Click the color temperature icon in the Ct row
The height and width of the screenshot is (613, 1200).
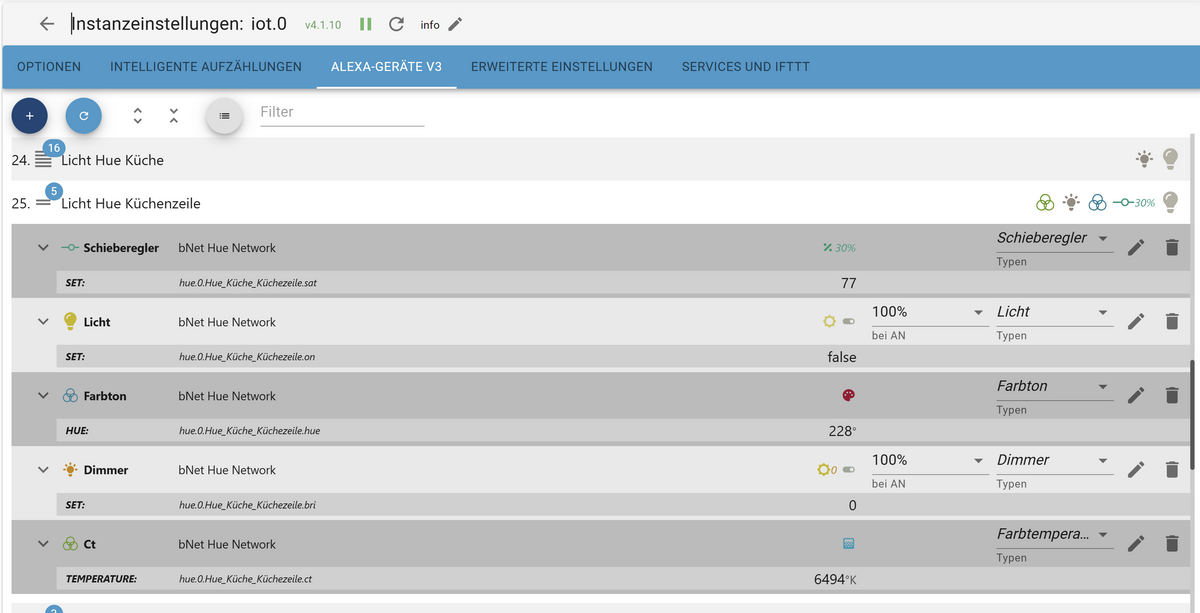(x=848, y=543)
